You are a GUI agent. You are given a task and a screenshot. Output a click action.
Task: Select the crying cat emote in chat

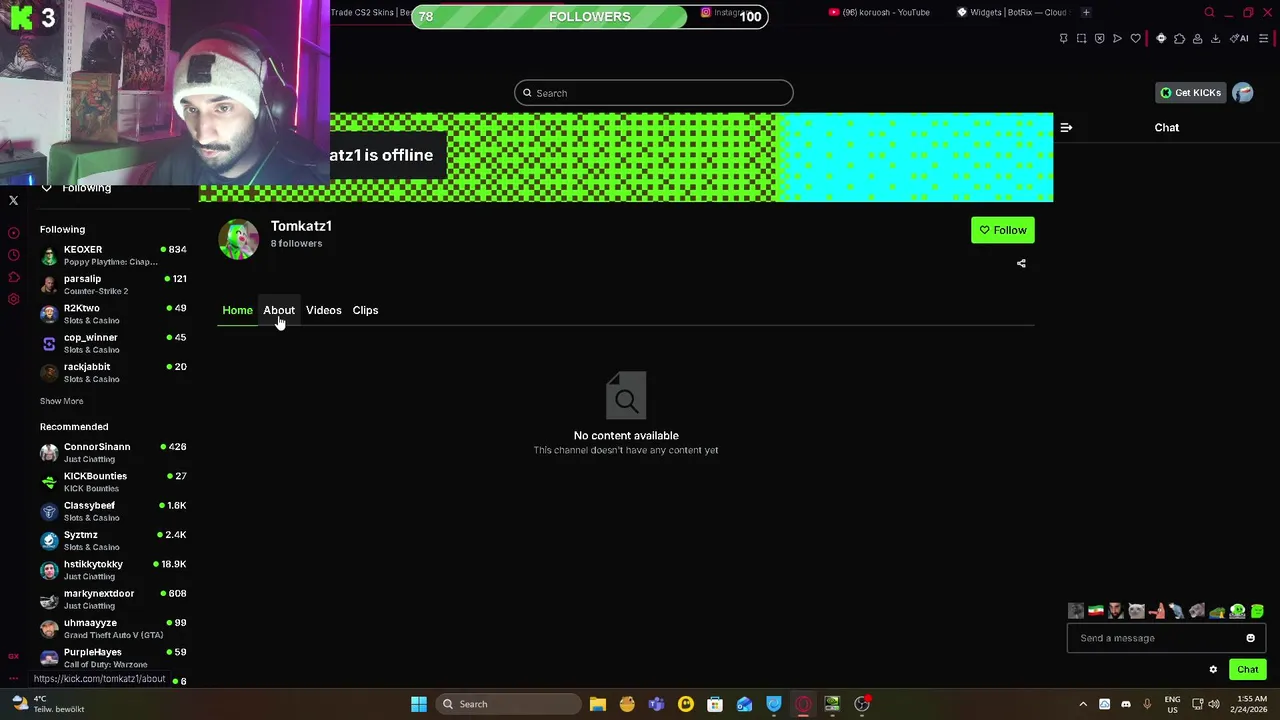pyautogui.click(x=1136, y=610)
